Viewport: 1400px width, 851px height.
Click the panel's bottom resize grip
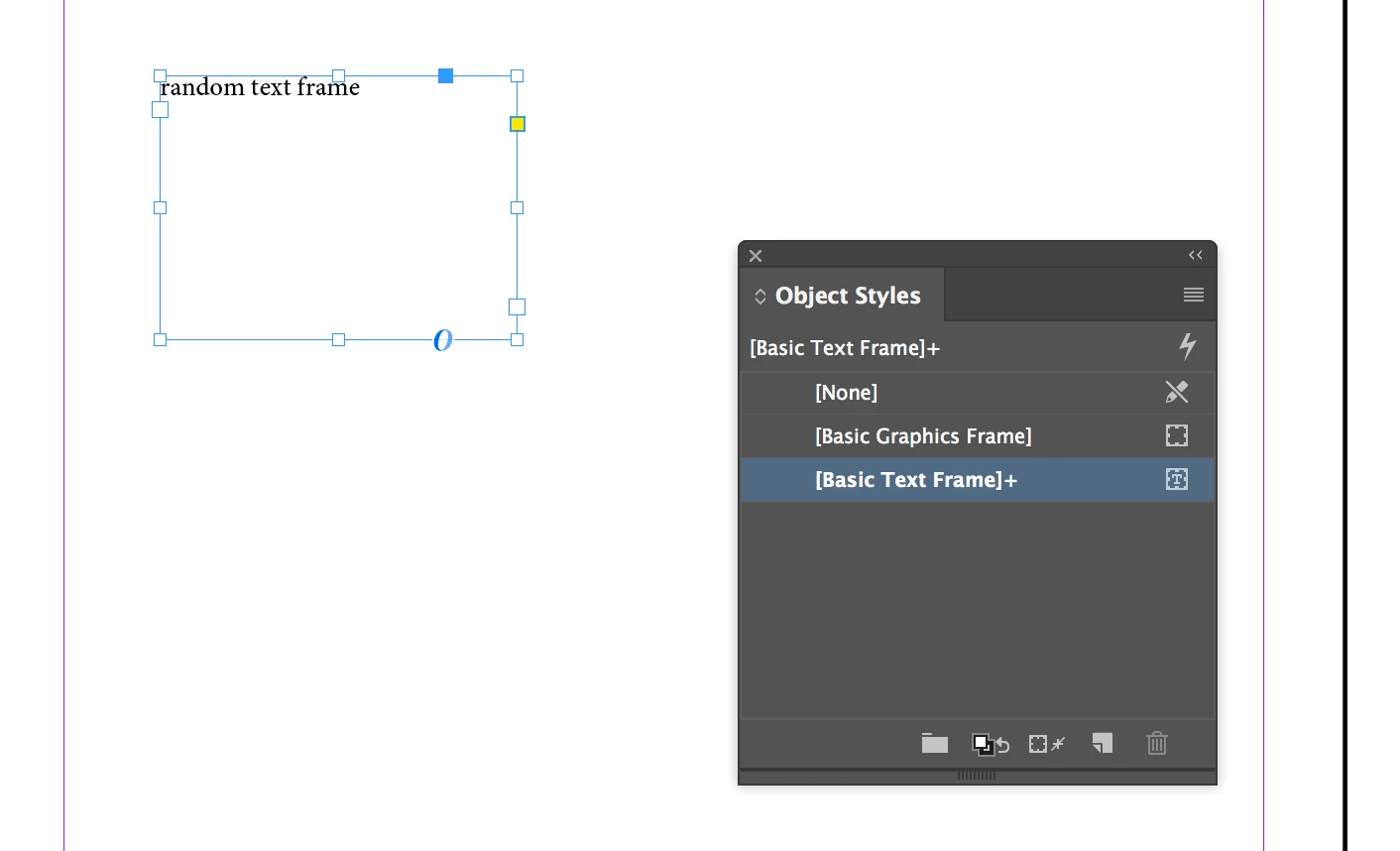coord(977,776)
